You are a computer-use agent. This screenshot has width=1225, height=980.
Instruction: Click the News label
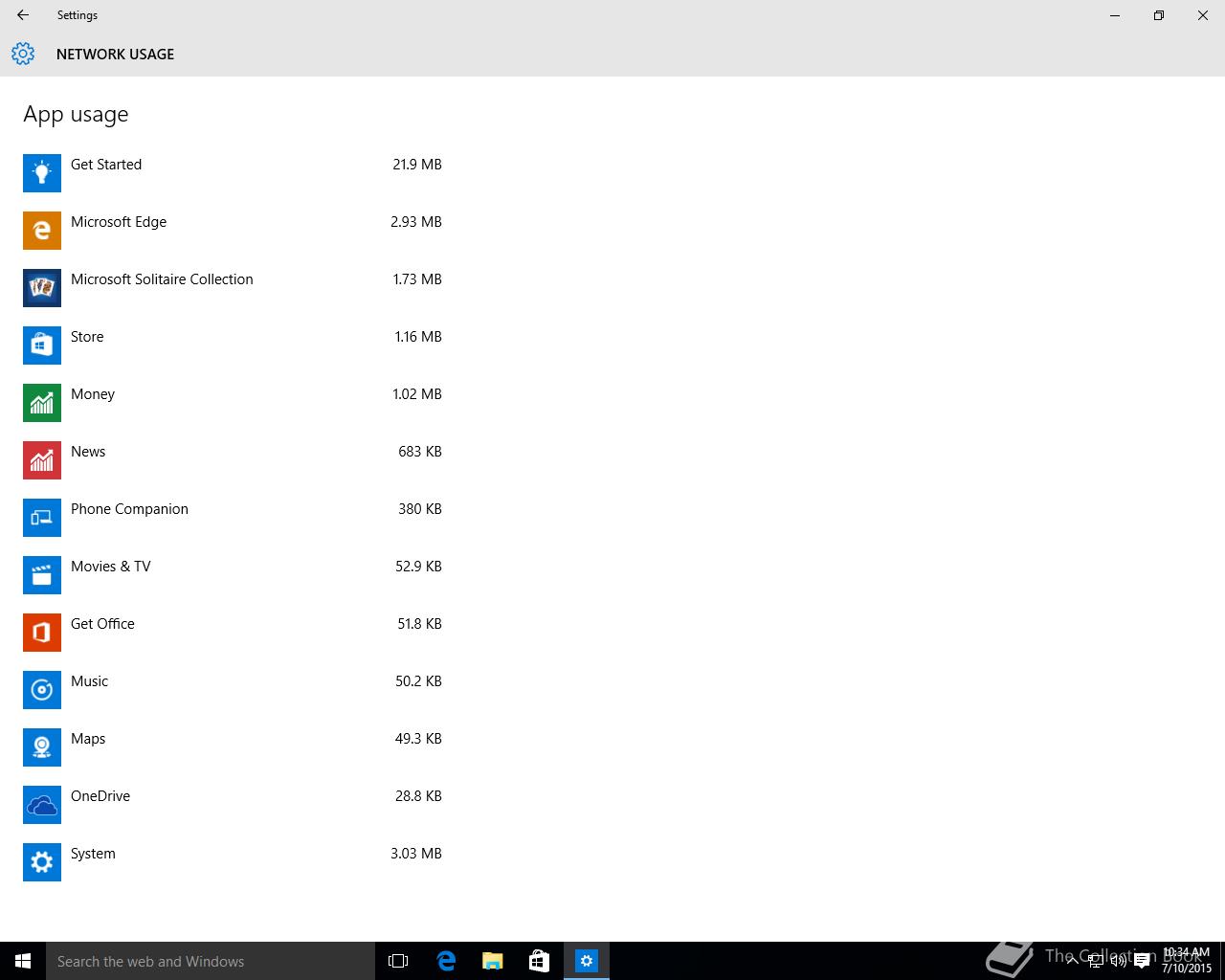[x=88, y=452]
